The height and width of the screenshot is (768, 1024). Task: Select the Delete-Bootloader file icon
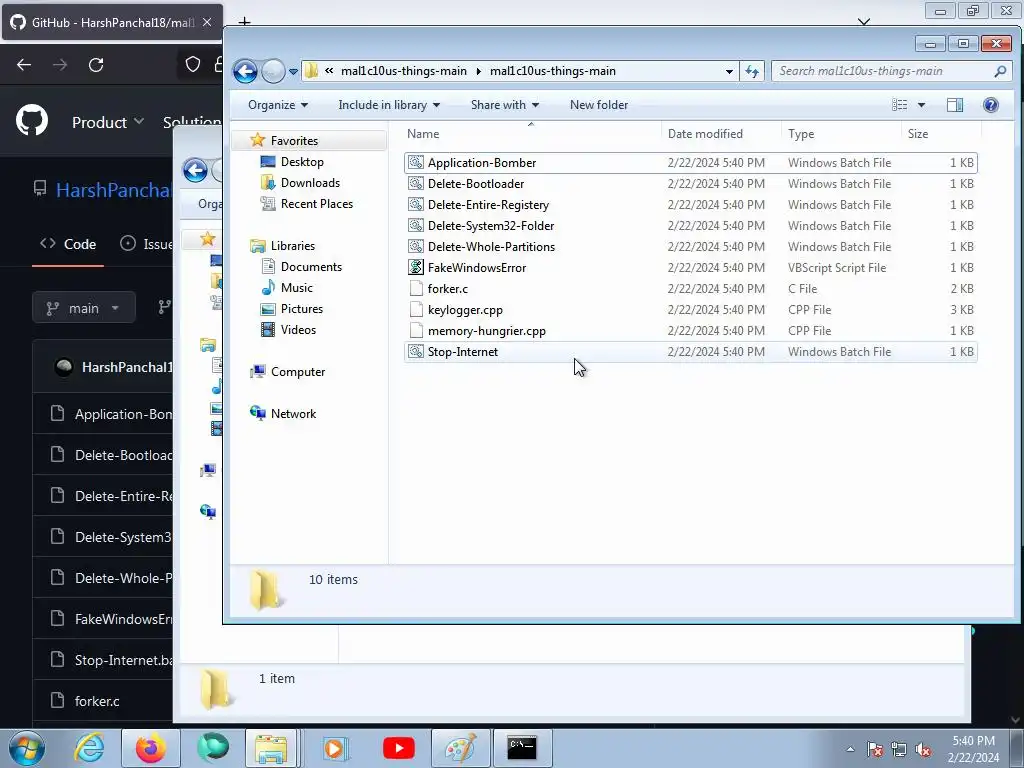416,184
